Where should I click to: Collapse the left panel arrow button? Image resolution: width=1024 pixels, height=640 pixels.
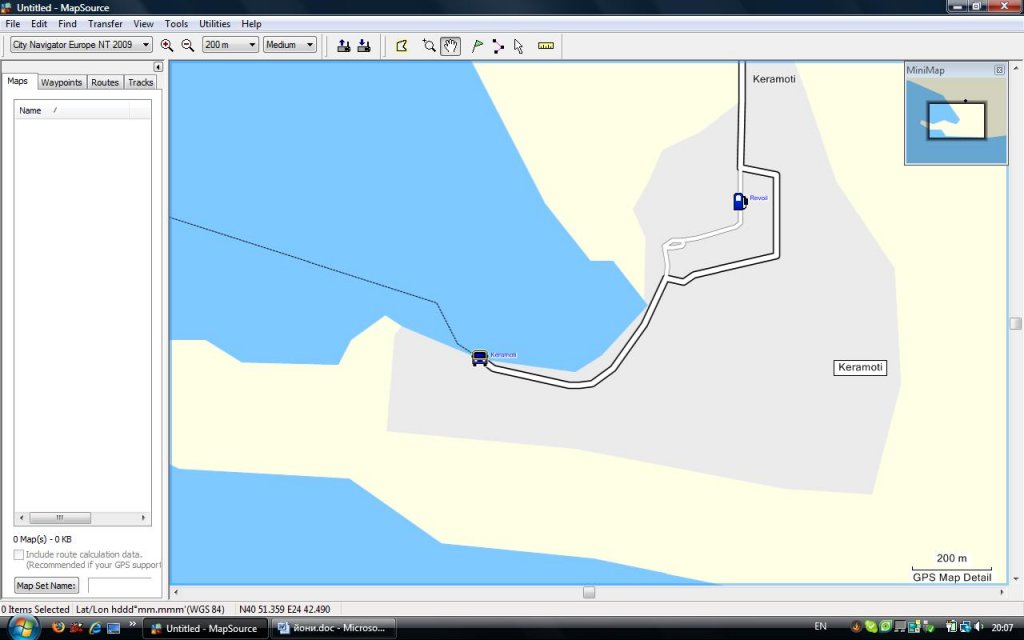157,67
